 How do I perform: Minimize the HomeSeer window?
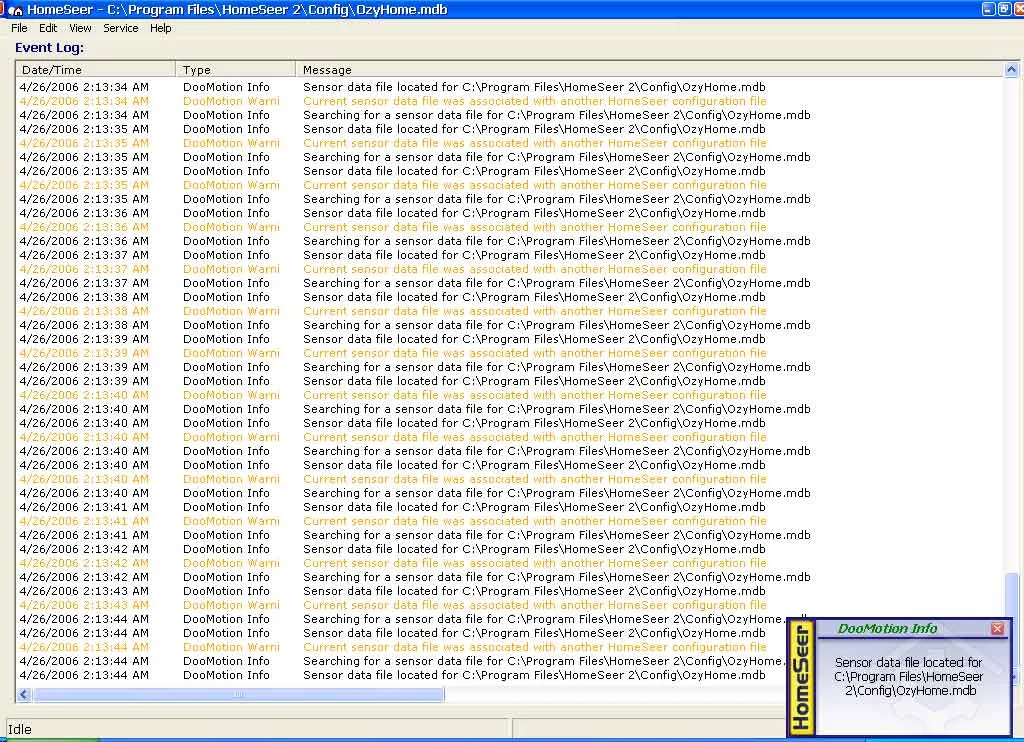pos(988,9)
